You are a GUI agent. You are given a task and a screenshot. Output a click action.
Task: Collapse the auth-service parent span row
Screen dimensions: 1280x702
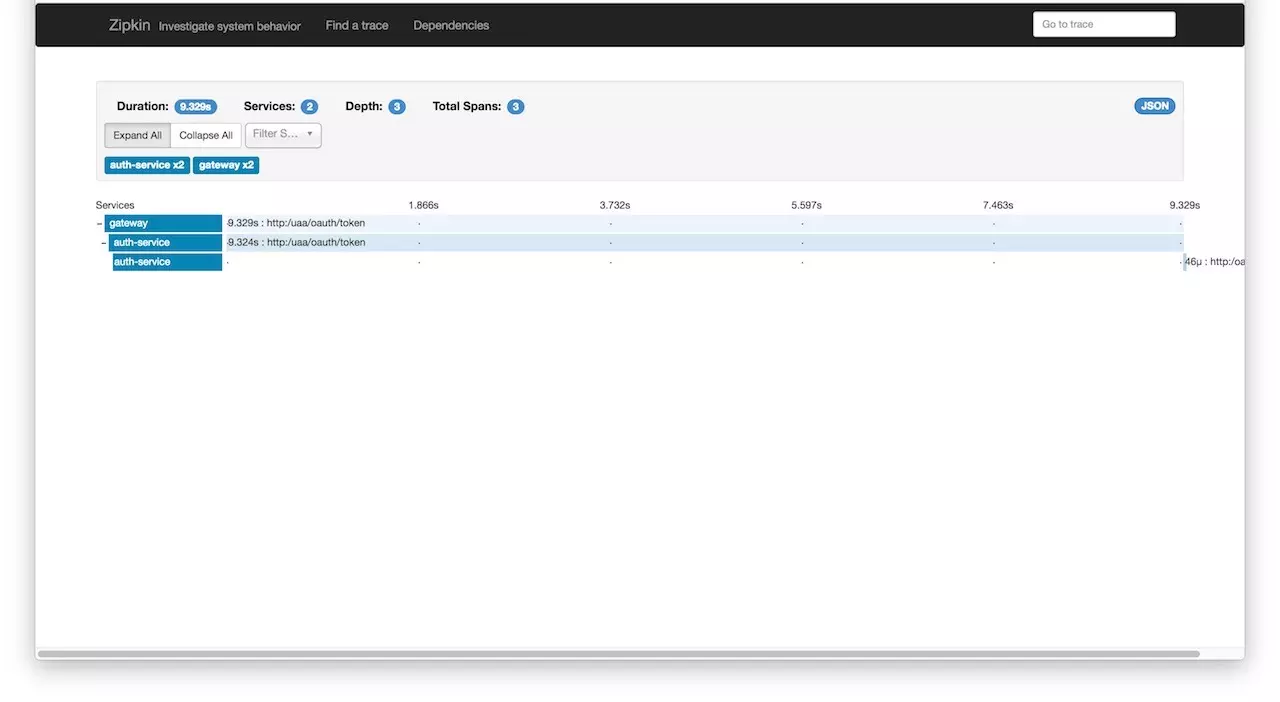[104, 243]
